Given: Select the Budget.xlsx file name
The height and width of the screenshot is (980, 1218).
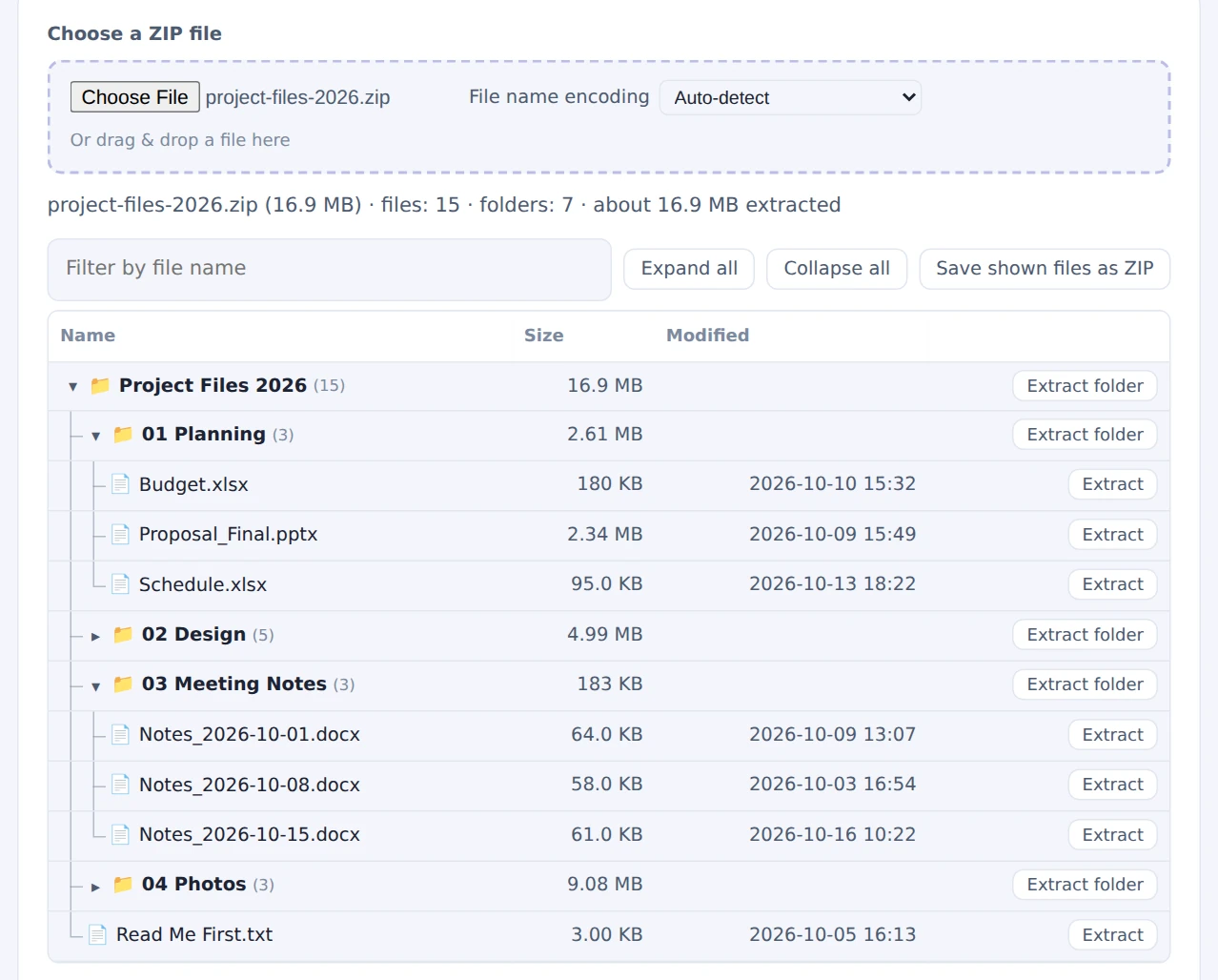Looking at the screenshot, I should (x=193, y=484).
